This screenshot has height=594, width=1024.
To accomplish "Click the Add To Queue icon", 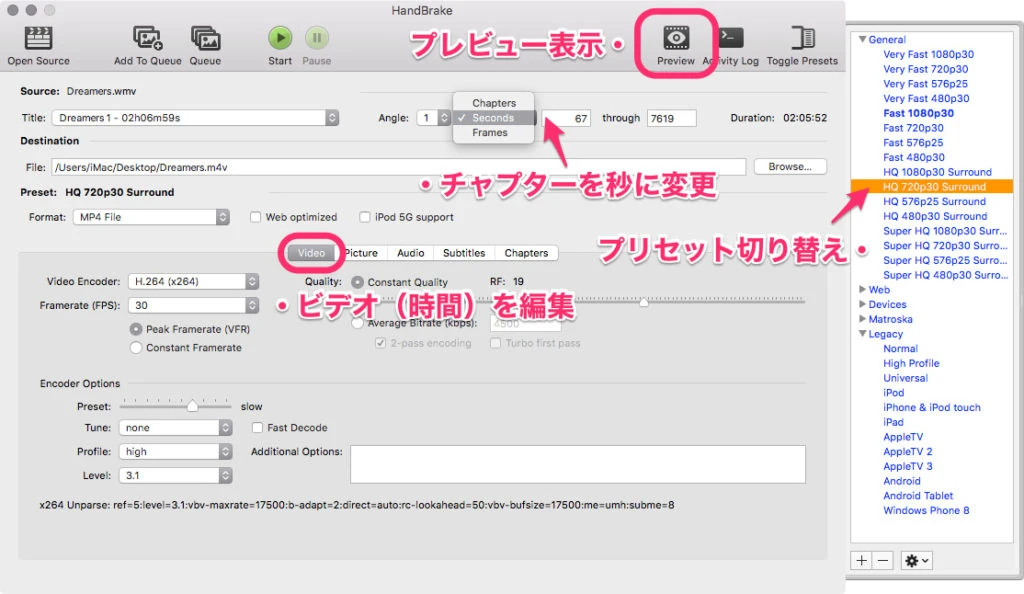I will (x=148, y=38).
